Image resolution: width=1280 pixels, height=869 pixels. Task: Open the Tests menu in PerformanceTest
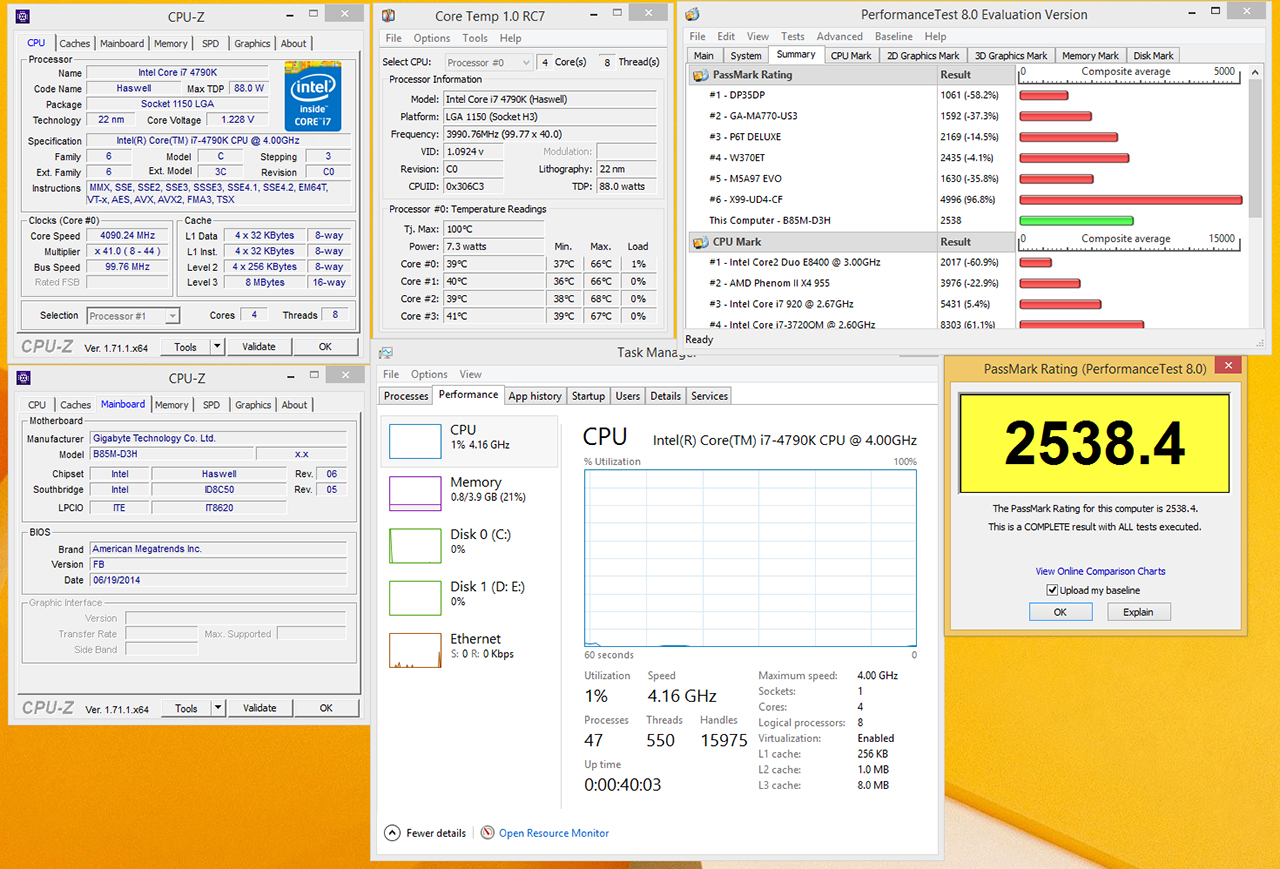pos(792,36)
